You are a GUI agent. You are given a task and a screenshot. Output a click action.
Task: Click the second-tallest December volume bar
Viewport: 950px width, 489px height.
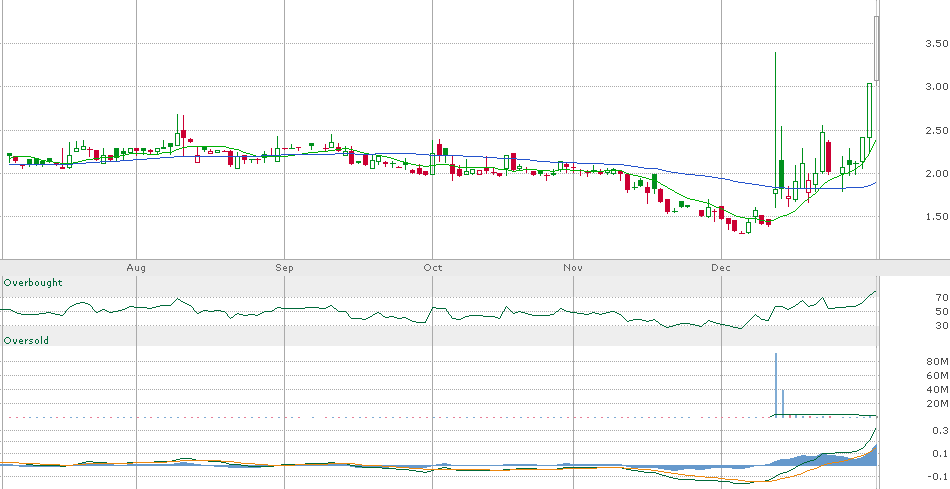pyautogui.click(x=783, y=404)
